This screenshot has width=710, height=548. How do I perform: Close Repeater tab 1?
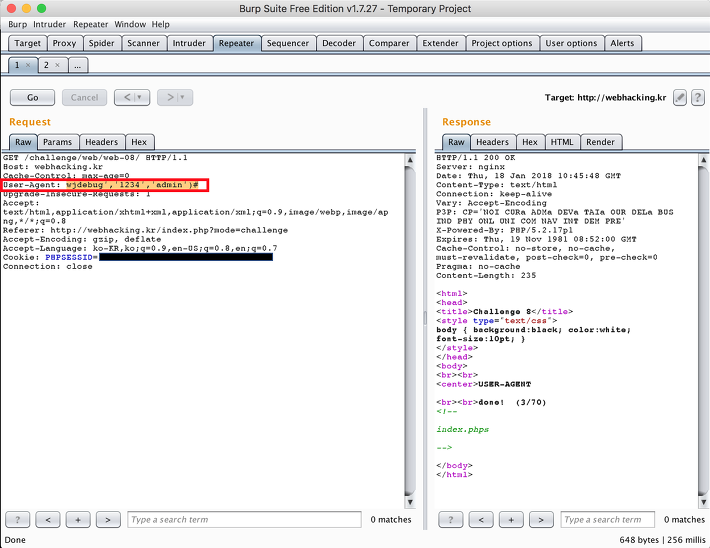click(28, 65)
